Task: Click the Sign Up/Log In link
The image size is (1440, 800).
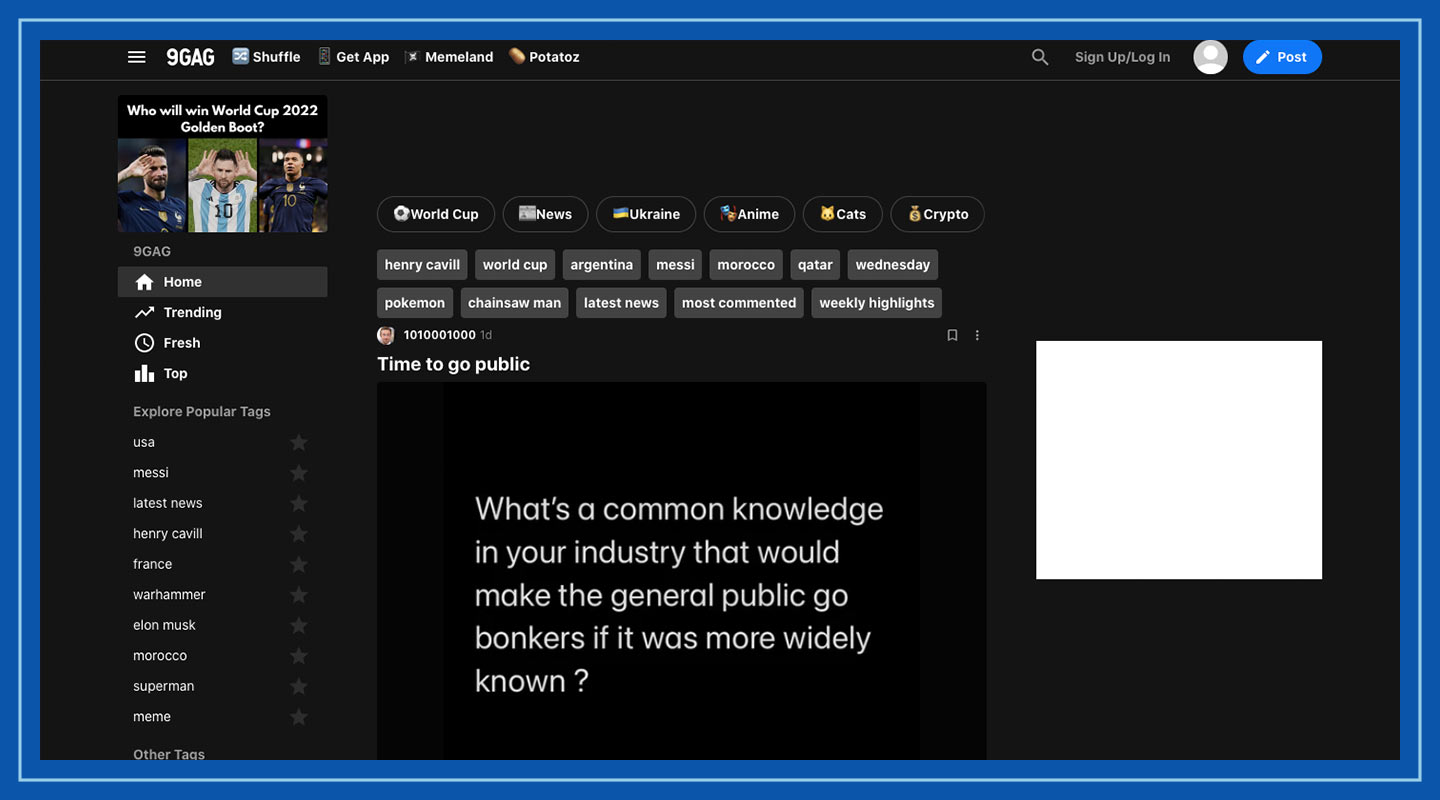Action: [x=1122, y=57]
